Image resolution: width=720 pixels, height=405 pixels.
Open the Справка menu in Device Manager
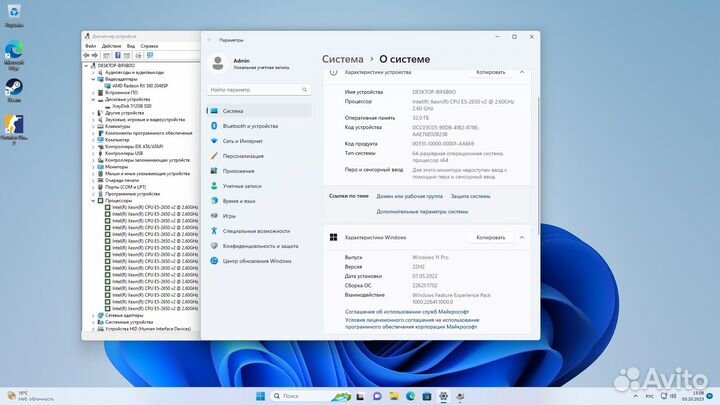pos(149,46)
